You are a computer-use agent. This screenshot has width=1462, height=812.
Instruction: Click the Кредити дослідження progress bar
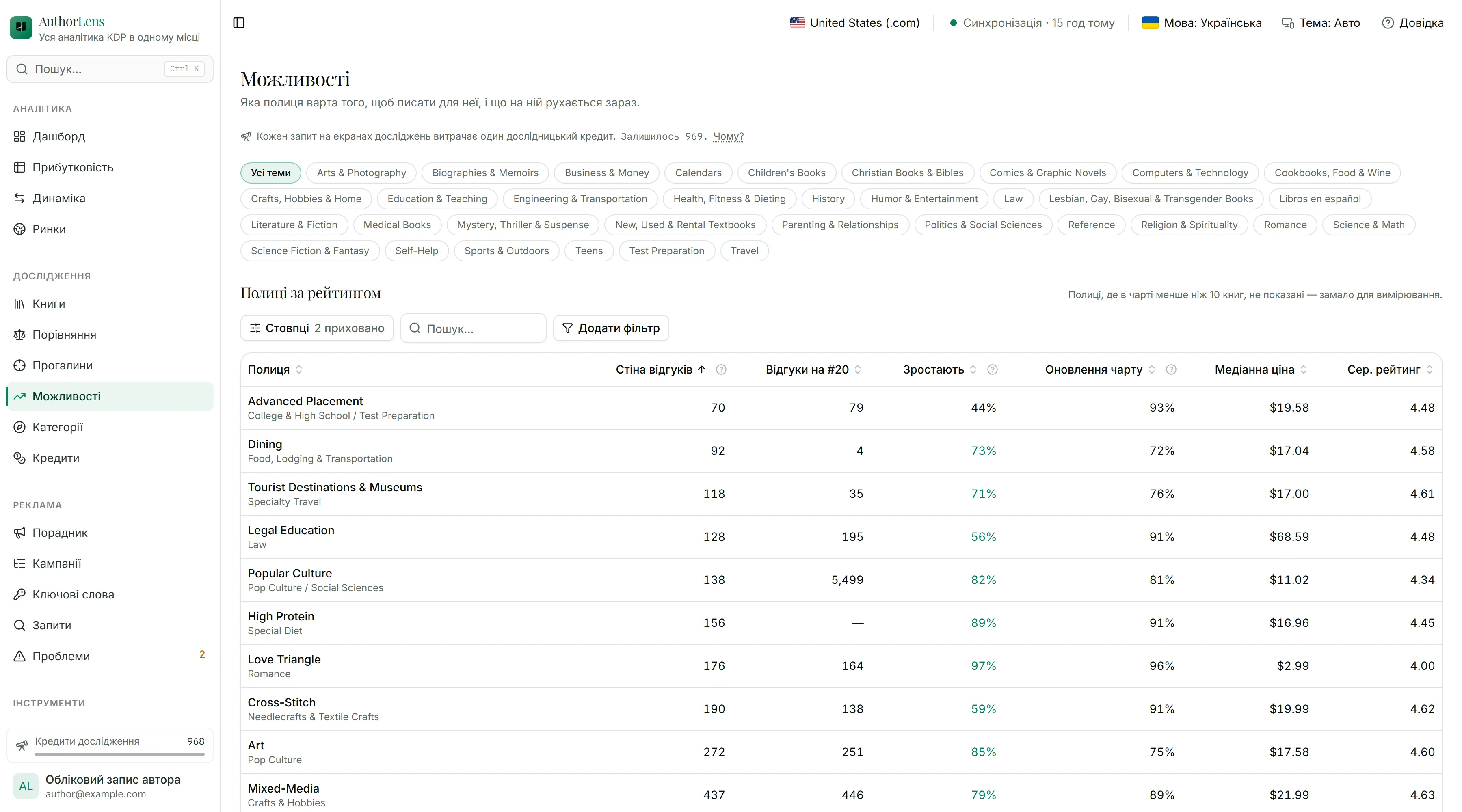(x=119, y=754)
